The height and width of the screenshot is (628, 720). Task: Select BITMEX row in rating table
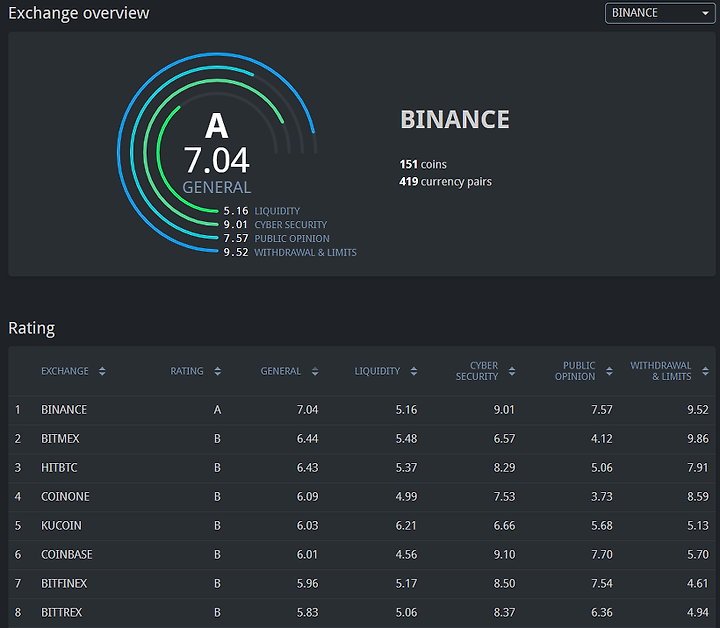pos(362,439)
